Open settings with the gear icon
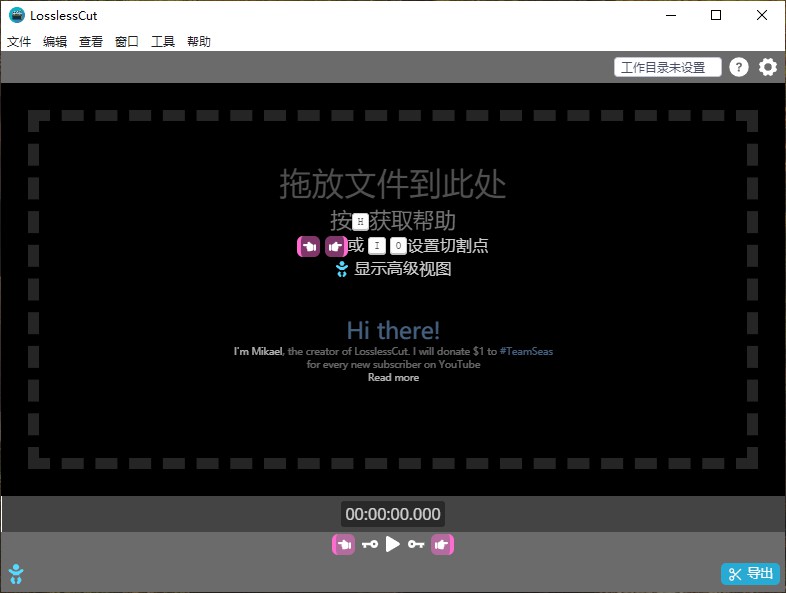Screen dimensions: 786x593 pos(767,67)
